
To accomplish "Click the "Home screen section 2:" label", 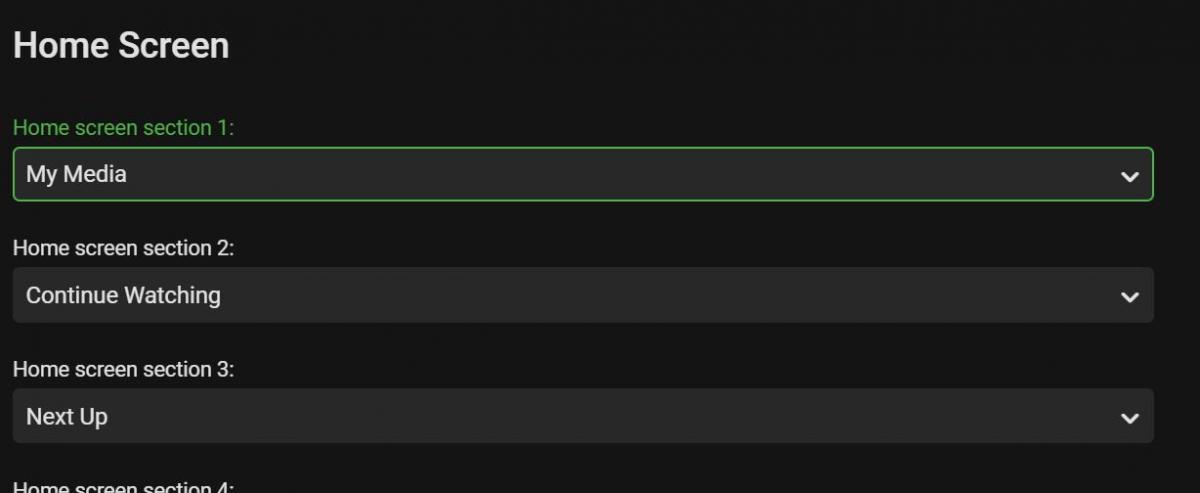I will [x=123, y=248].
